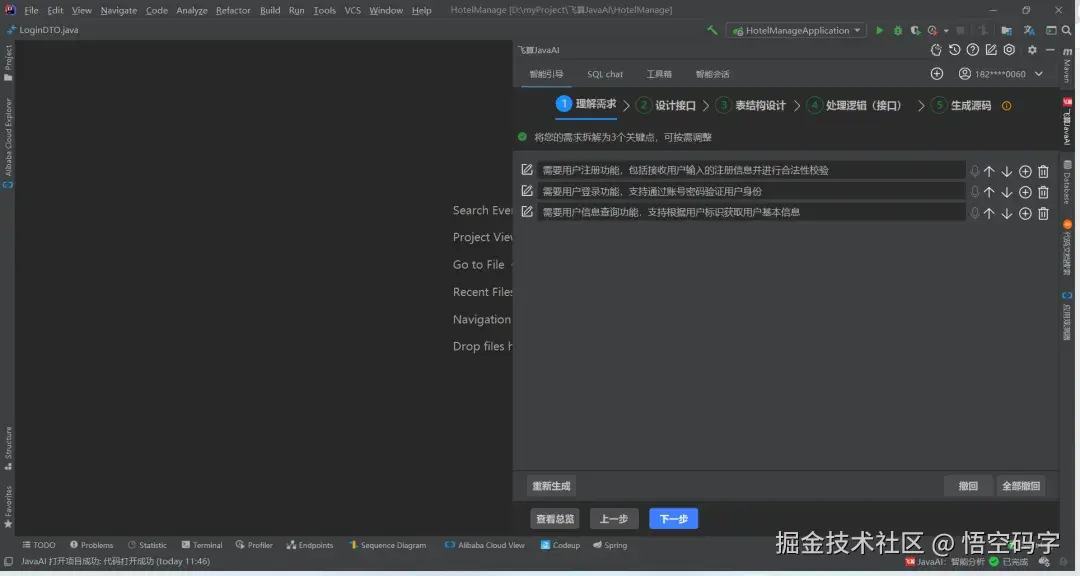Screen dimensions: 1080x576
Task: Click the 全部撤回 button
Action: [1021, 486]
